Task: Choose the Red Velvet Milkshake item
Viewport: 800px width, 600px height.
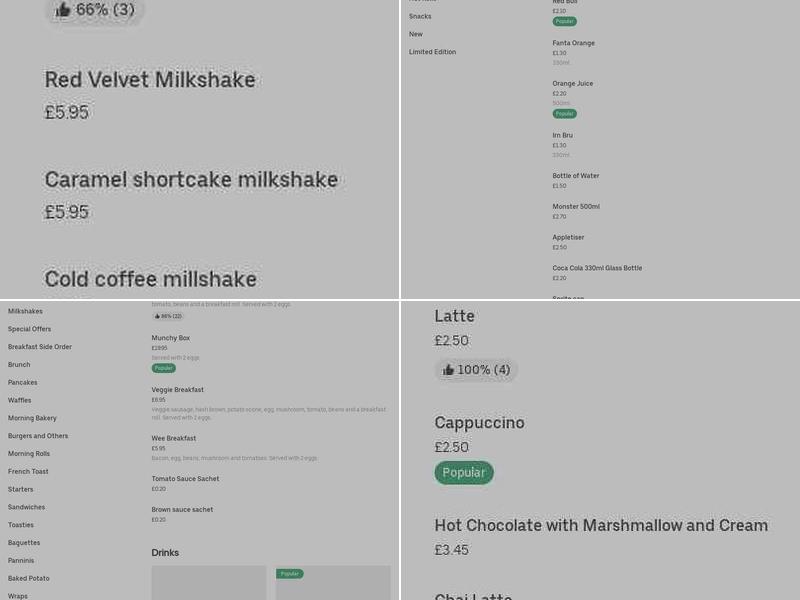Action: point(150,80)
